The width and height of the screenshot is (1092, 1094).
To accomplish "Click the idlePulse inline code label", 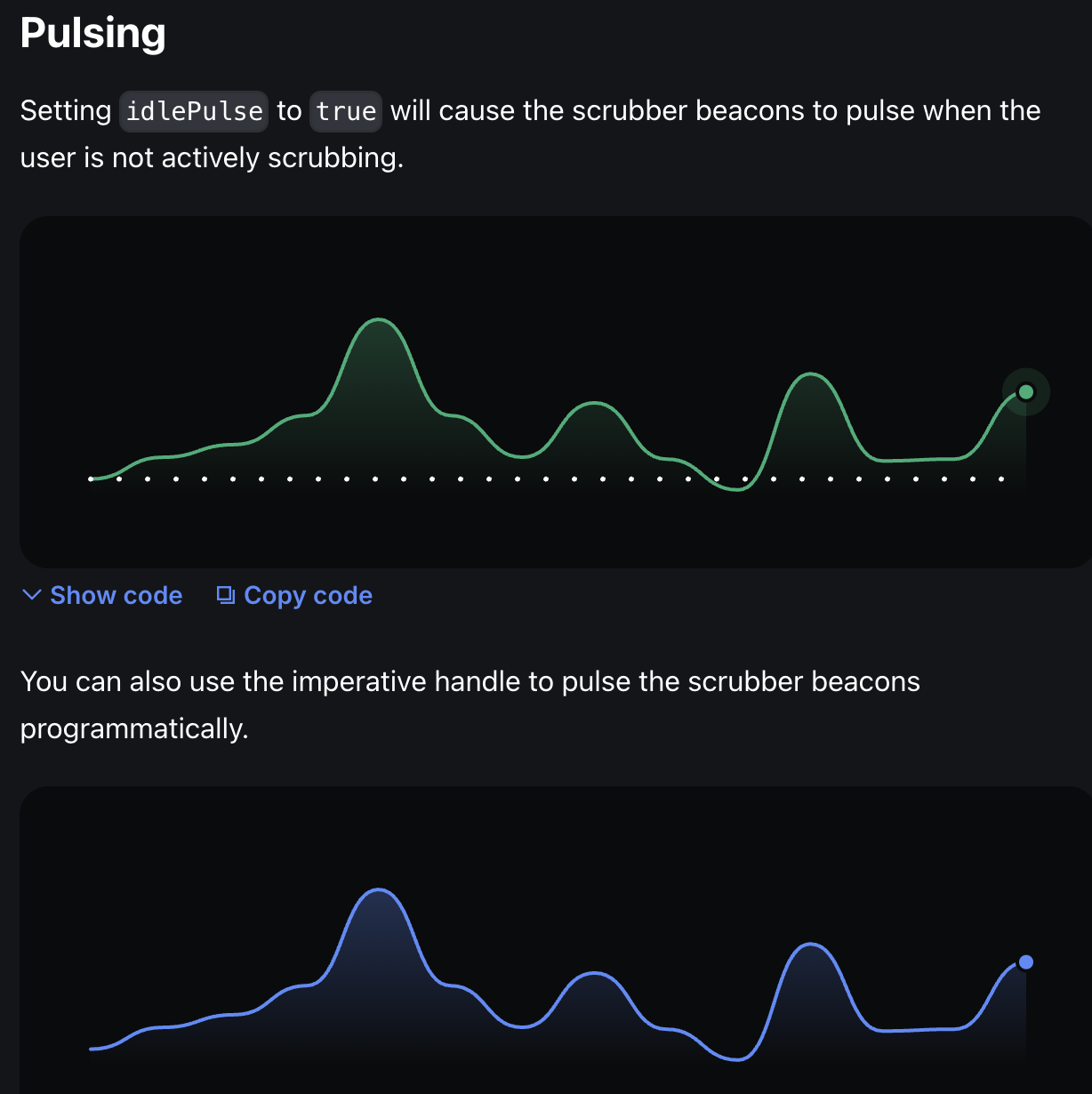I will point(194,111).
